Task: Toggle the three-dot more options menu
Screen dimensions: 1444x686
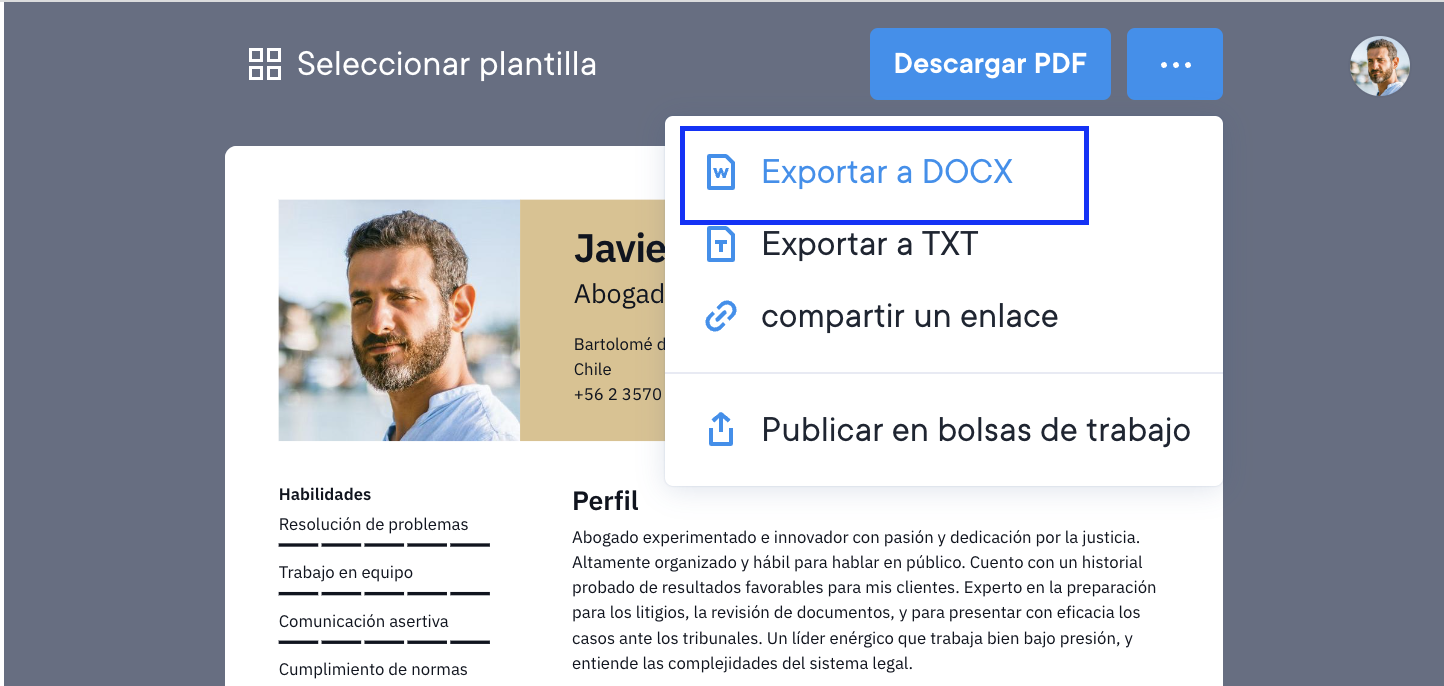Action: [x=1174, y=64]
